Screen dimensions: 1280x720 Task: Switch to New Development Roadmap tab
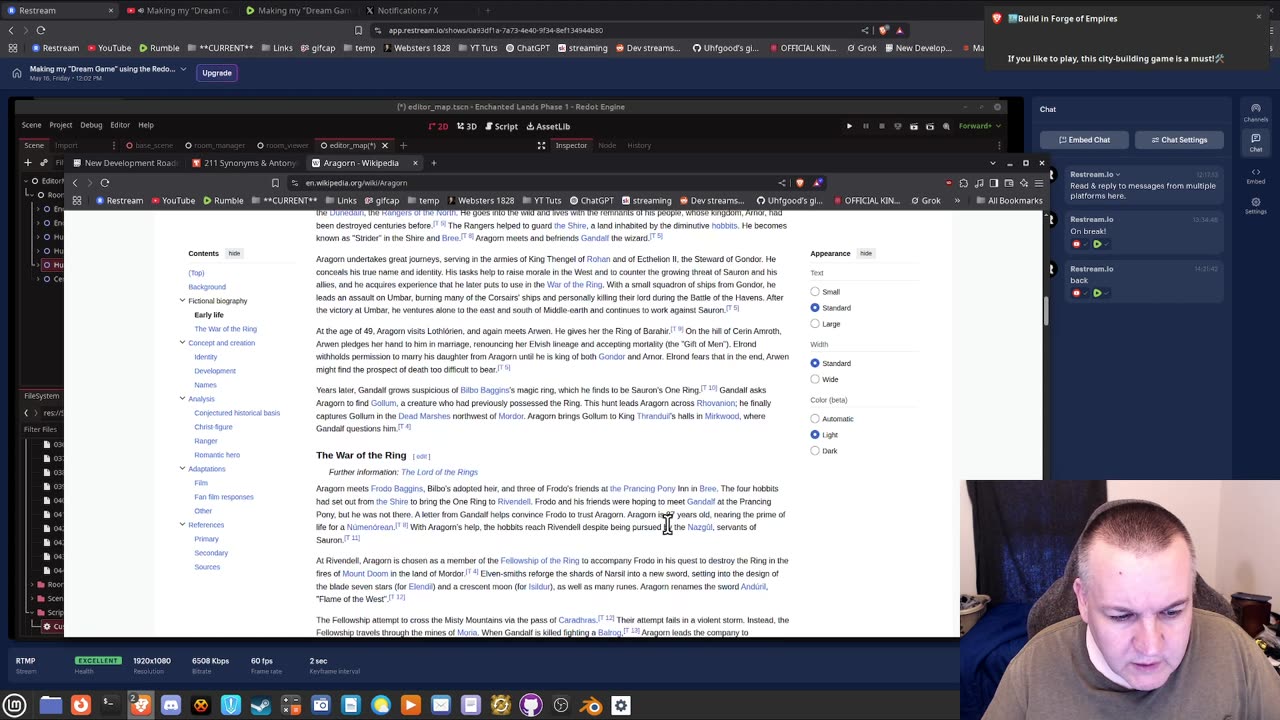(x=124, y=163)
